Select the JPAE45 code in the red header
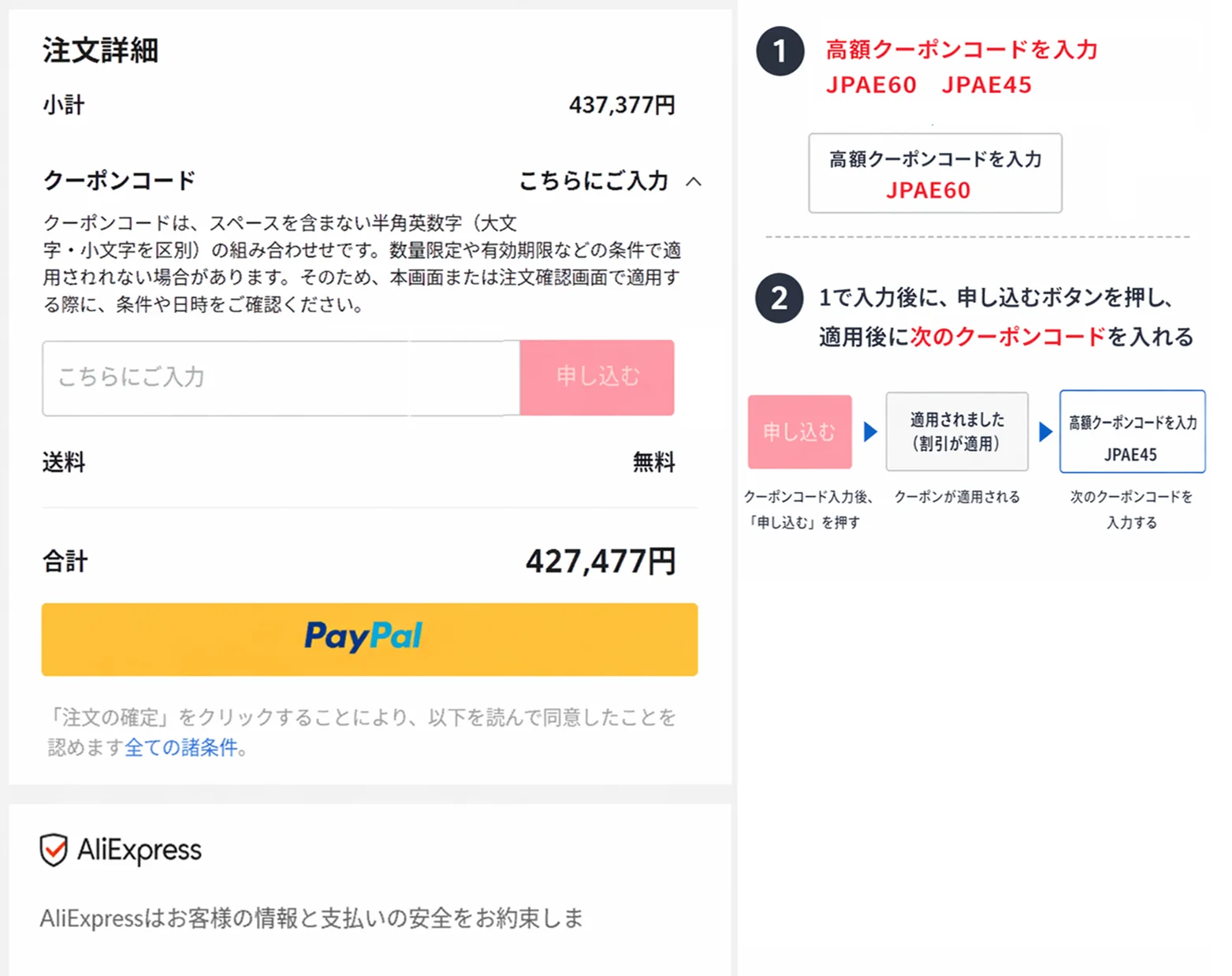The height and width of the screenshot is (976, 1232). tap(985, 85)
